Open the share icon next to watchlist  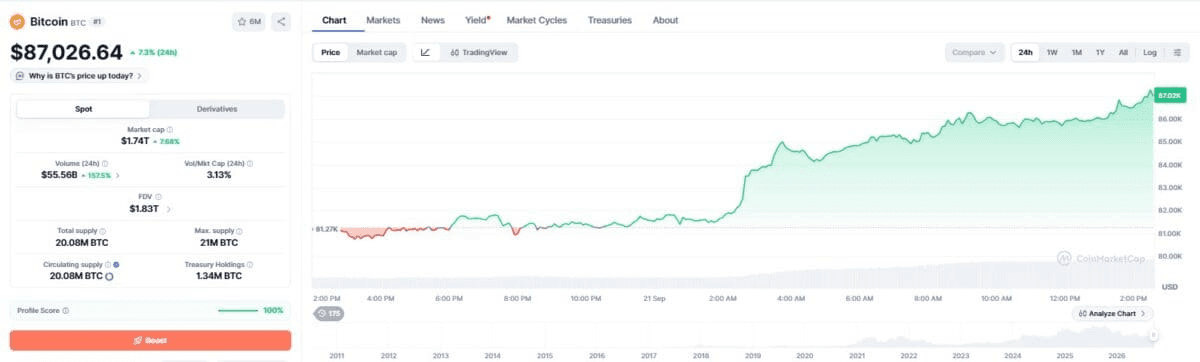[281, 21]
